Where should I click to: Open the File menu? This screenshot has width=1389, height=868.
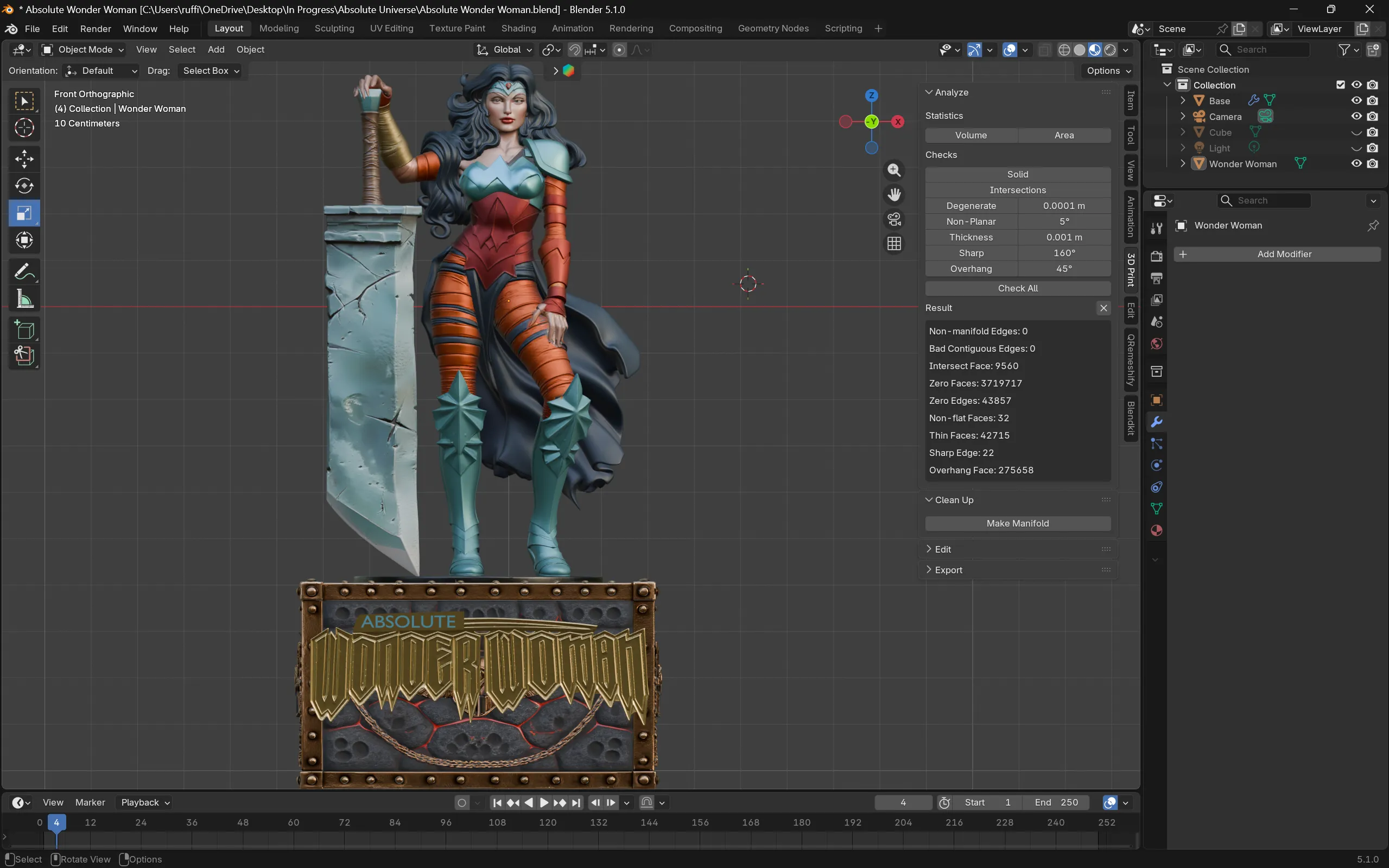(32, 29)
